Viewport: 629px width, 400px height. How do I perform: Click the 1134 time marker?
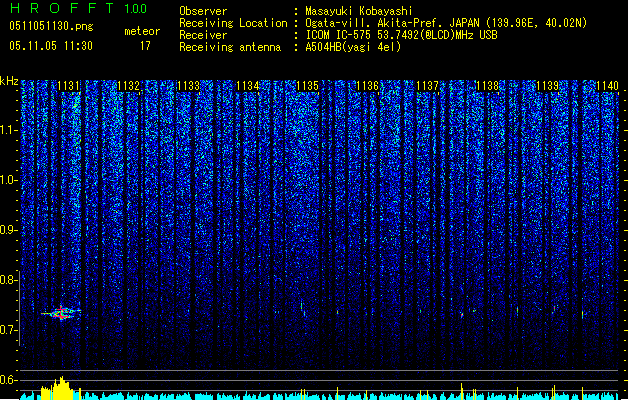pyautogui.click(x=248, y=86)
